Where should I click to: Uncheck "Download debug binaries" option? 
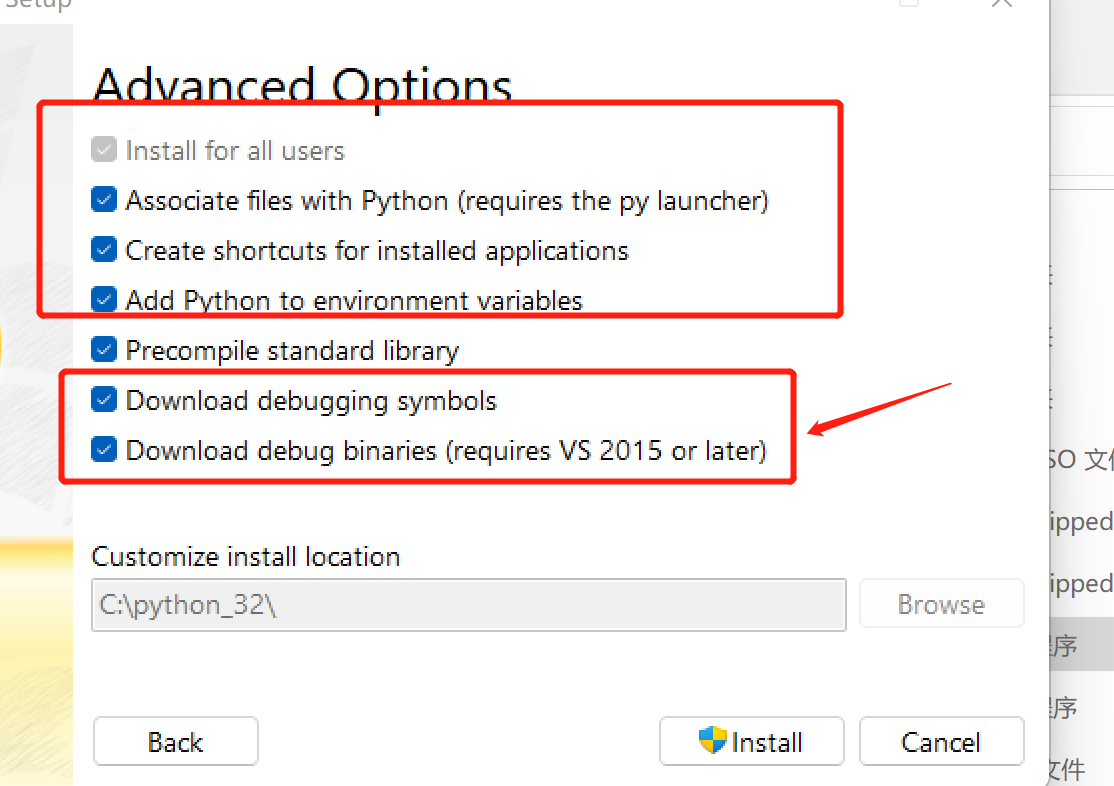(104, 449)
